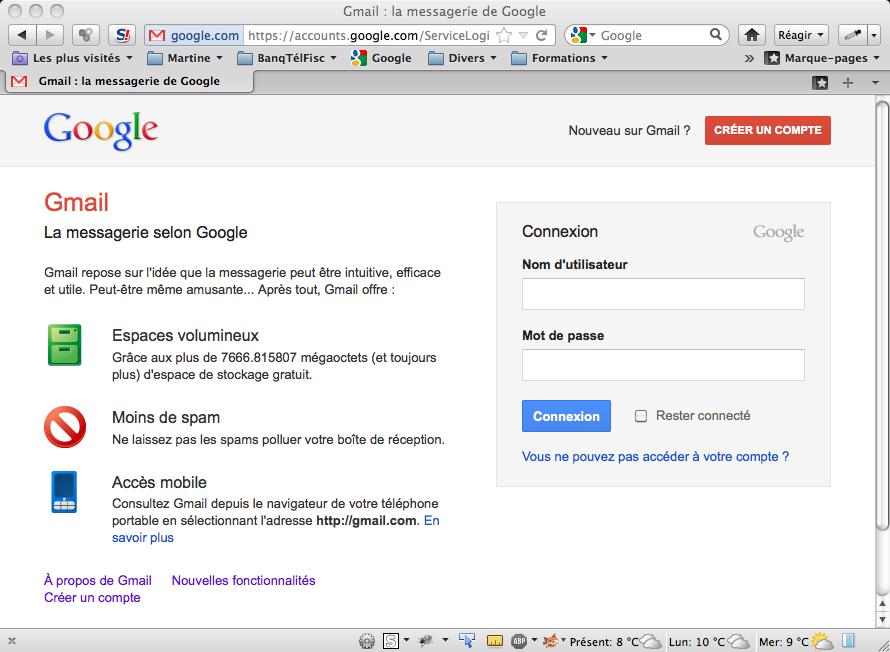The width and height of the screenshot is (890, 652).
Task: Open the À propos de Gmail link
Action: click(98, 581)
